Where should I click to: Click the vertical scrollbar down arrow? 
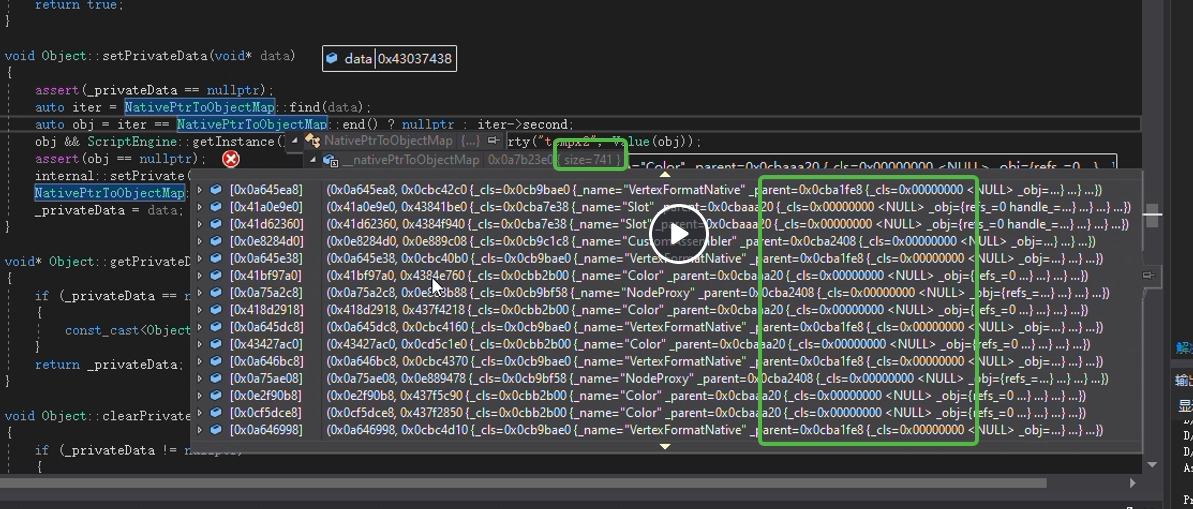click(x=1152, y=464)
